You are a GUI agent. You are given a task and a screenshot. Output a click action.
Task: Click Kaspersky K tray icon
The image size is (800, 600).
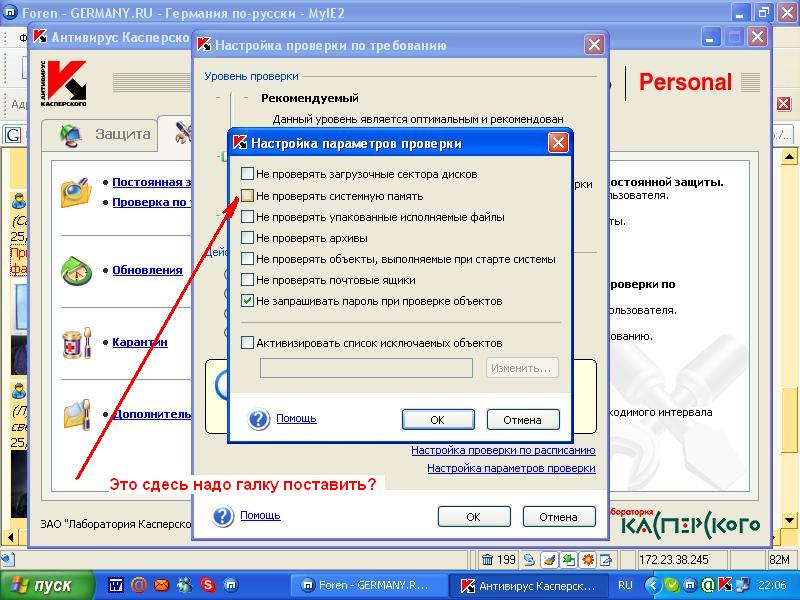724,585
